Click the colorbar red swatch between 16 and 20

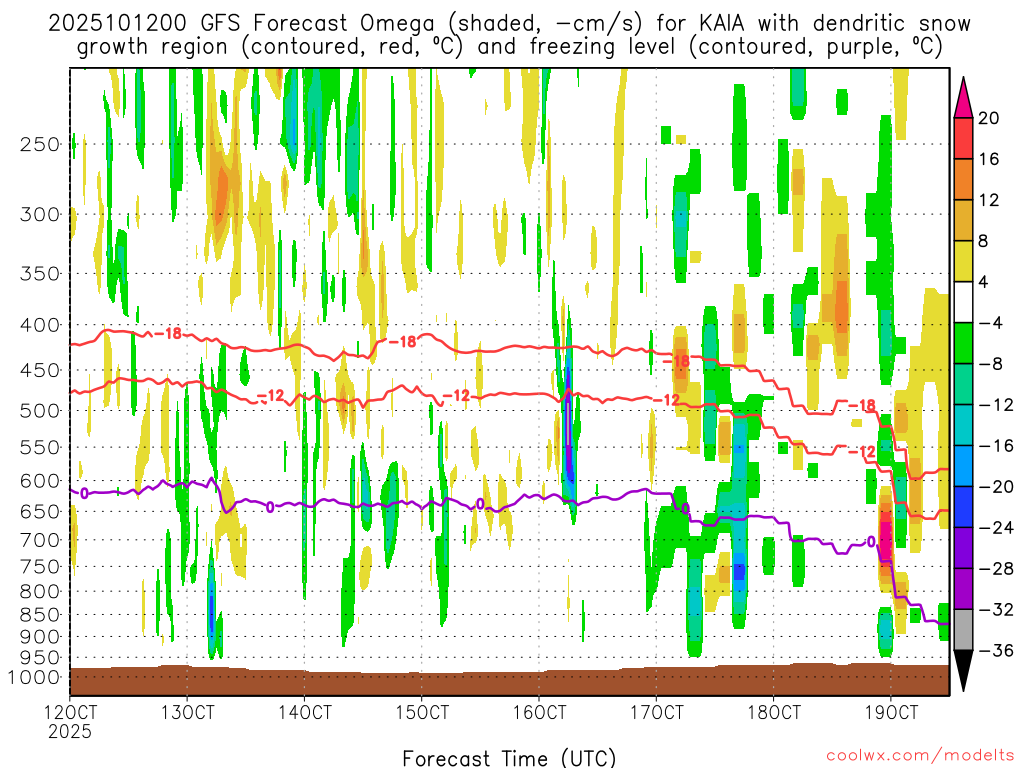click(963, 138)
